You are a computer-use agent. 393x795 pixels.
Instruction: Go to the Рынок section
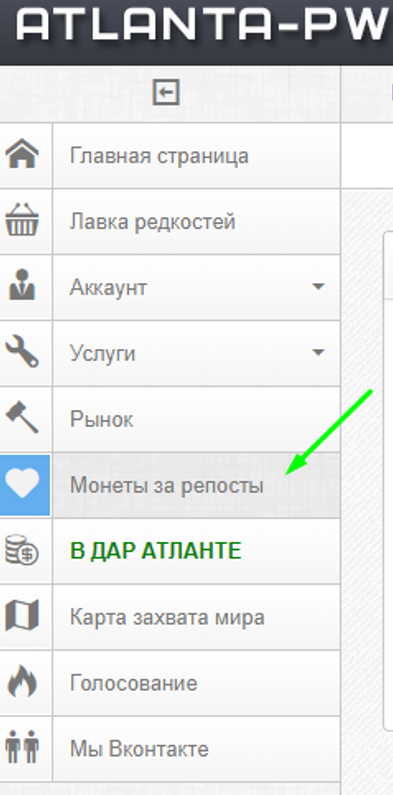(x=196, y=419)
